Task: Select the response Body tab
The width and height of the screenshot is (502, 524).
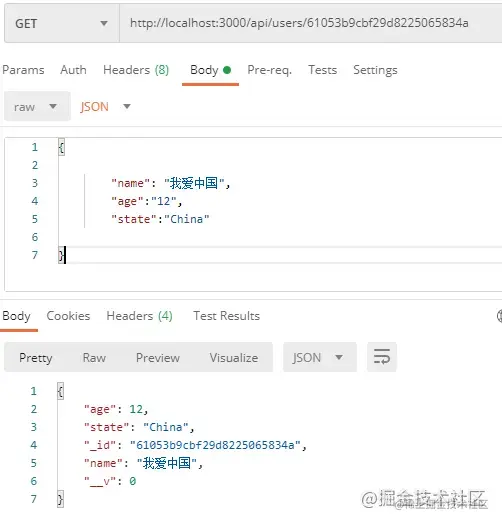Action: (16, 316)
